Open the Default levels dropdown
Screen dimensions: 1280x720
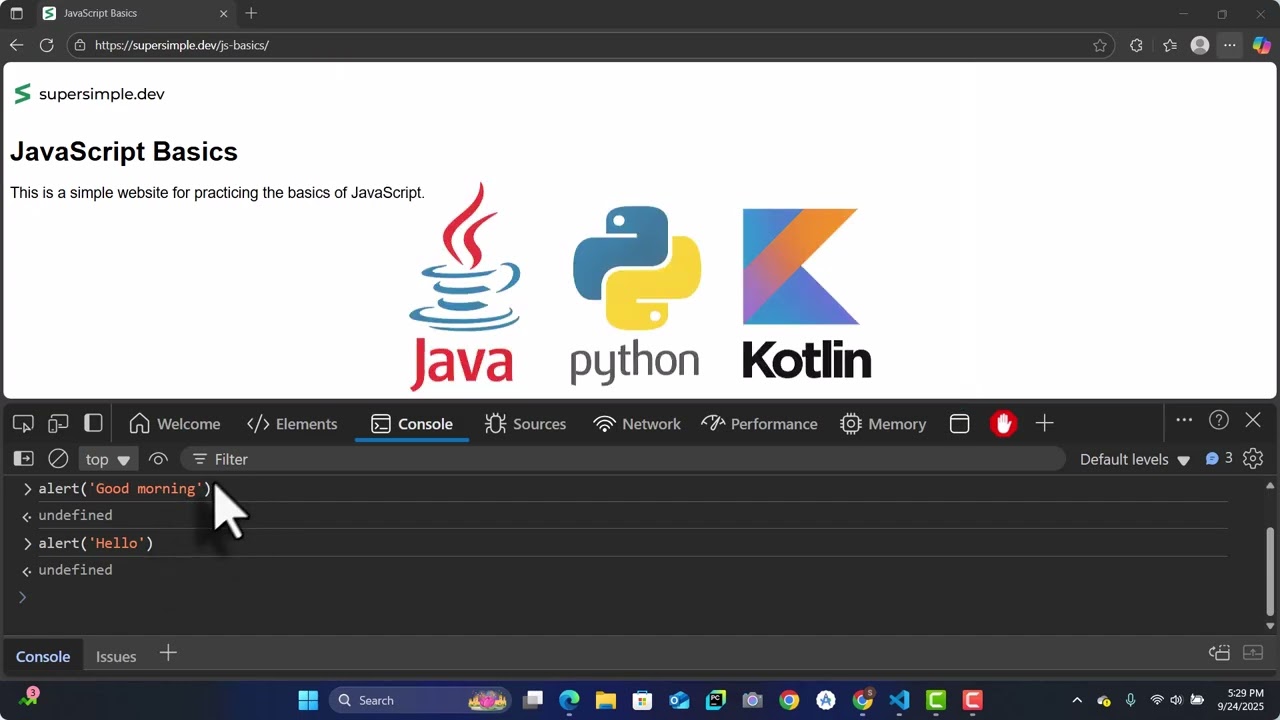click(x=1135, y=459)
